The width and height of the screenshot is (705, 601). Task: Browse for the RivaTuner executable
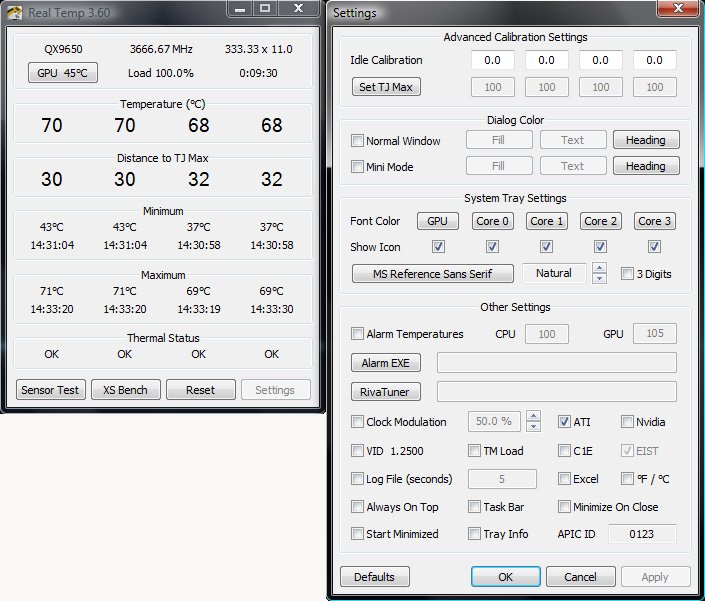point(385,392)
